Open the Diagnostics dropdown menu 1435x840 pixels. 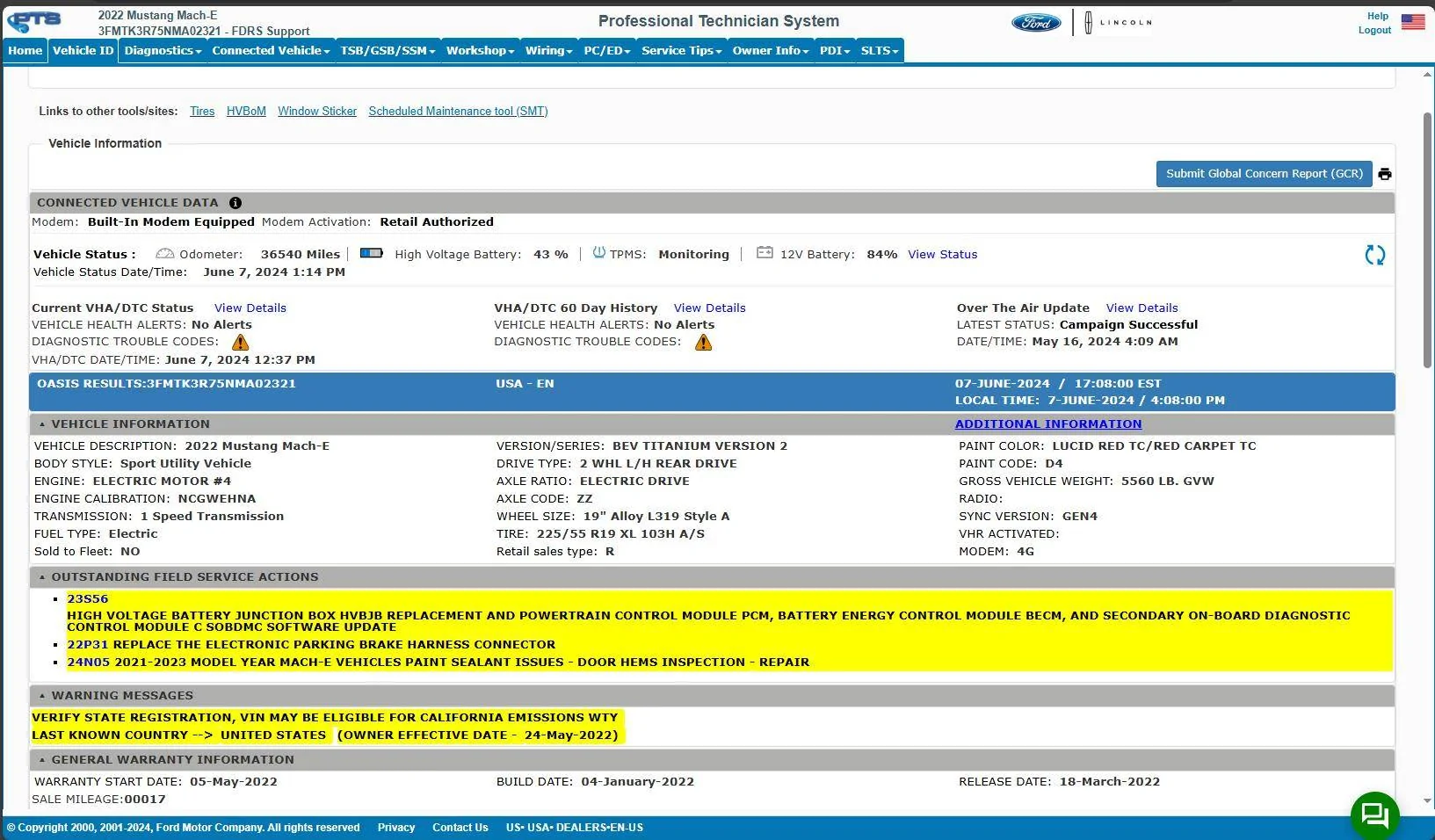coord(163,51)
